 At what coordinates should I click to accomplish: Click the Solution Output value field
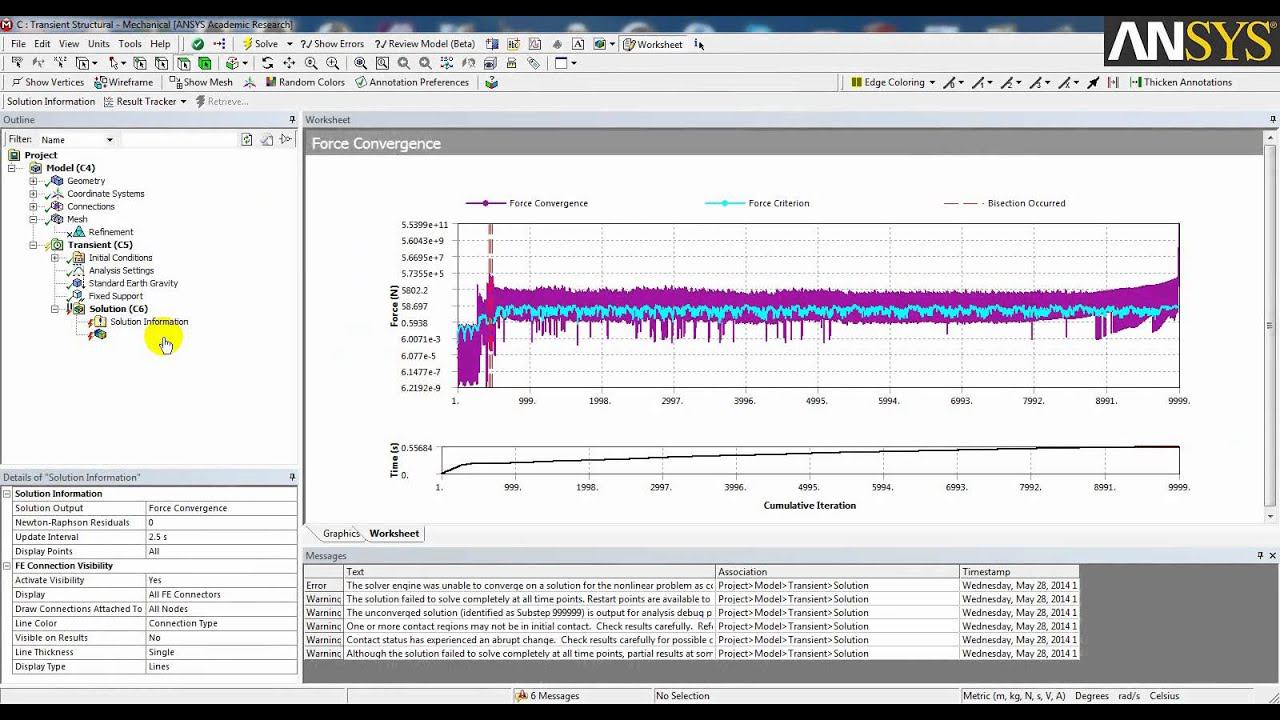point(220,508)
